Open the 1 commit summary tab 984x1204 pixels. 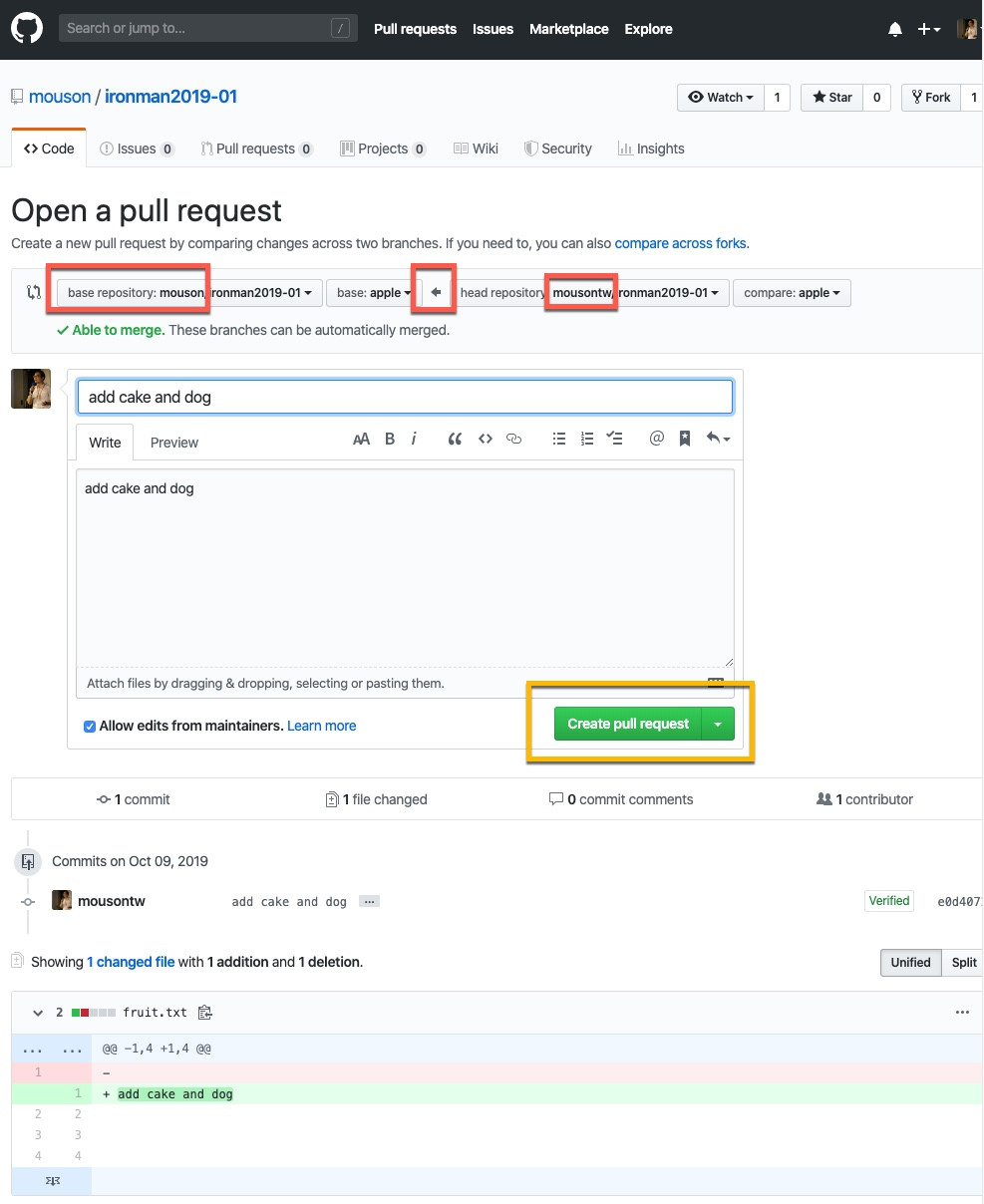pyautogui.click(x=133, y=799)
